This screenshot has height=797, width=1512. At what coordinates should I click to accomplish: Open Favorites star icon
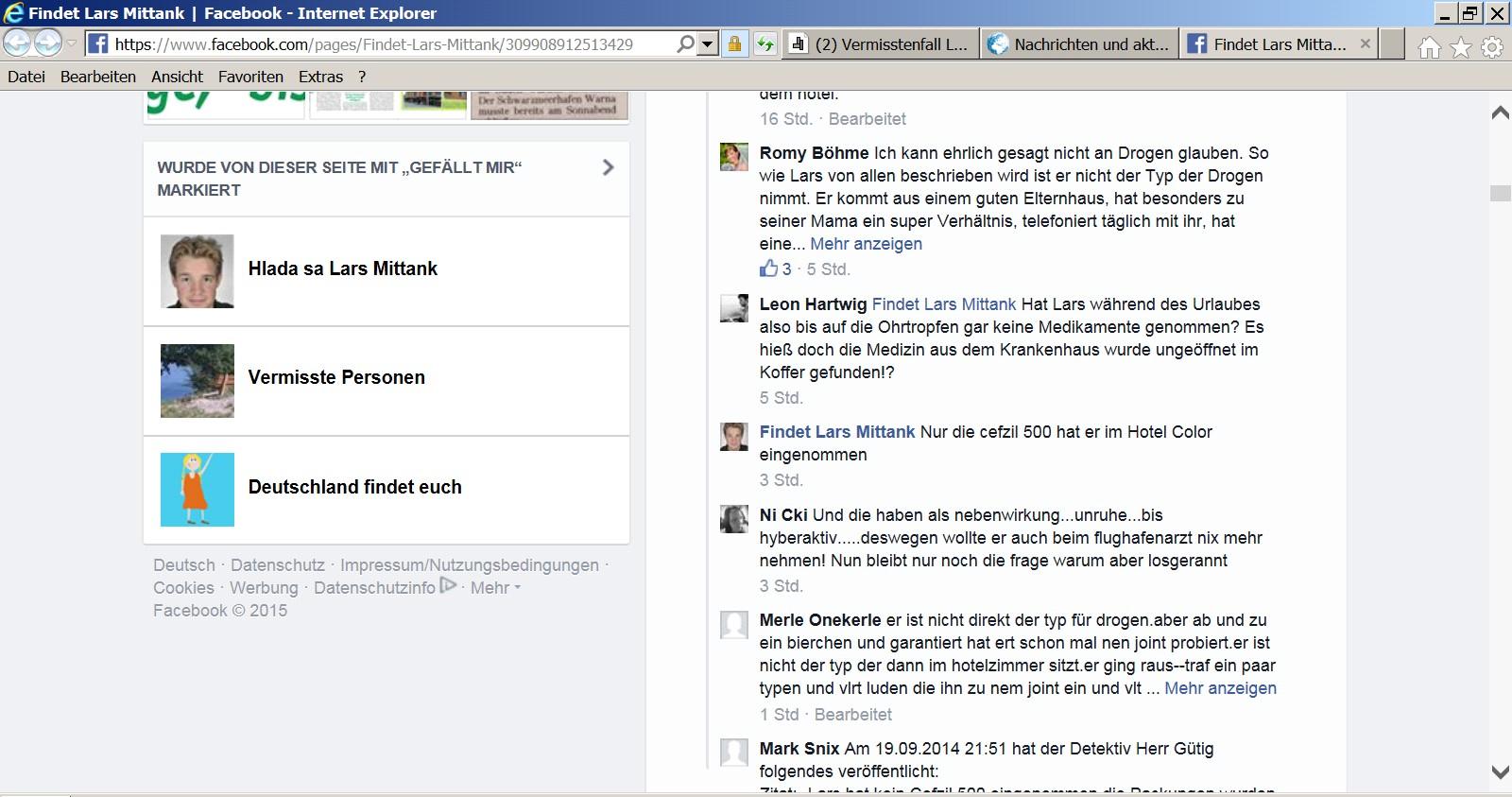(x=1461, y=46)
